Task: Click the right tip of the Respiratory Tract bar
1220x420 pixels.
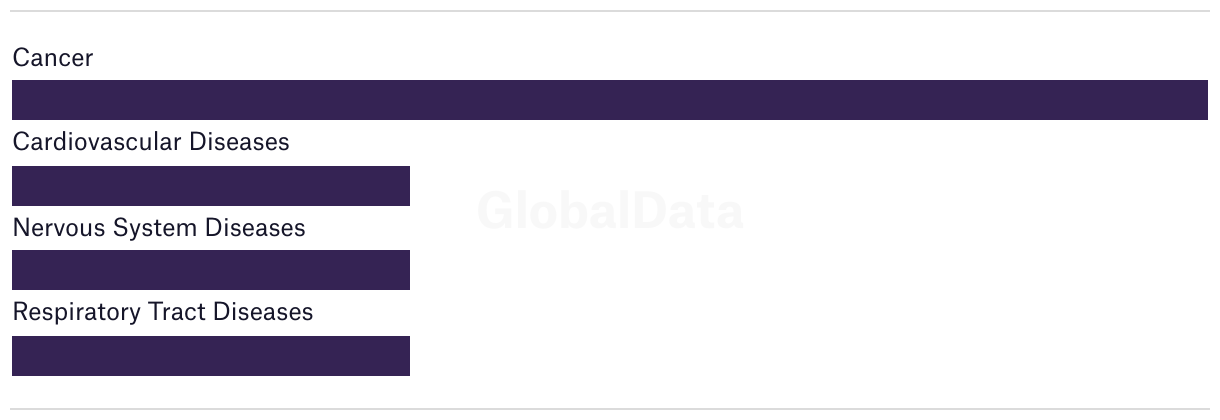Action: click(405, 356)
